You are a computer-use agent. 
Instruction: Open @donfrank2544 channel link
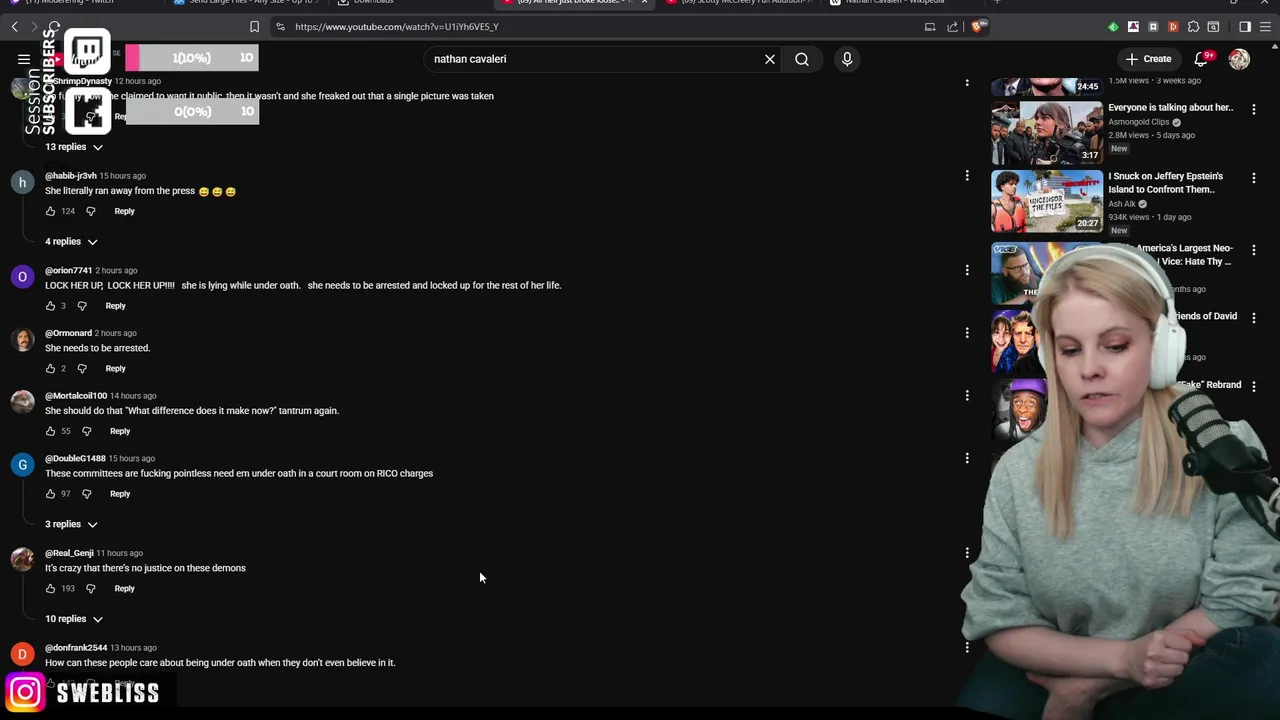76,648
